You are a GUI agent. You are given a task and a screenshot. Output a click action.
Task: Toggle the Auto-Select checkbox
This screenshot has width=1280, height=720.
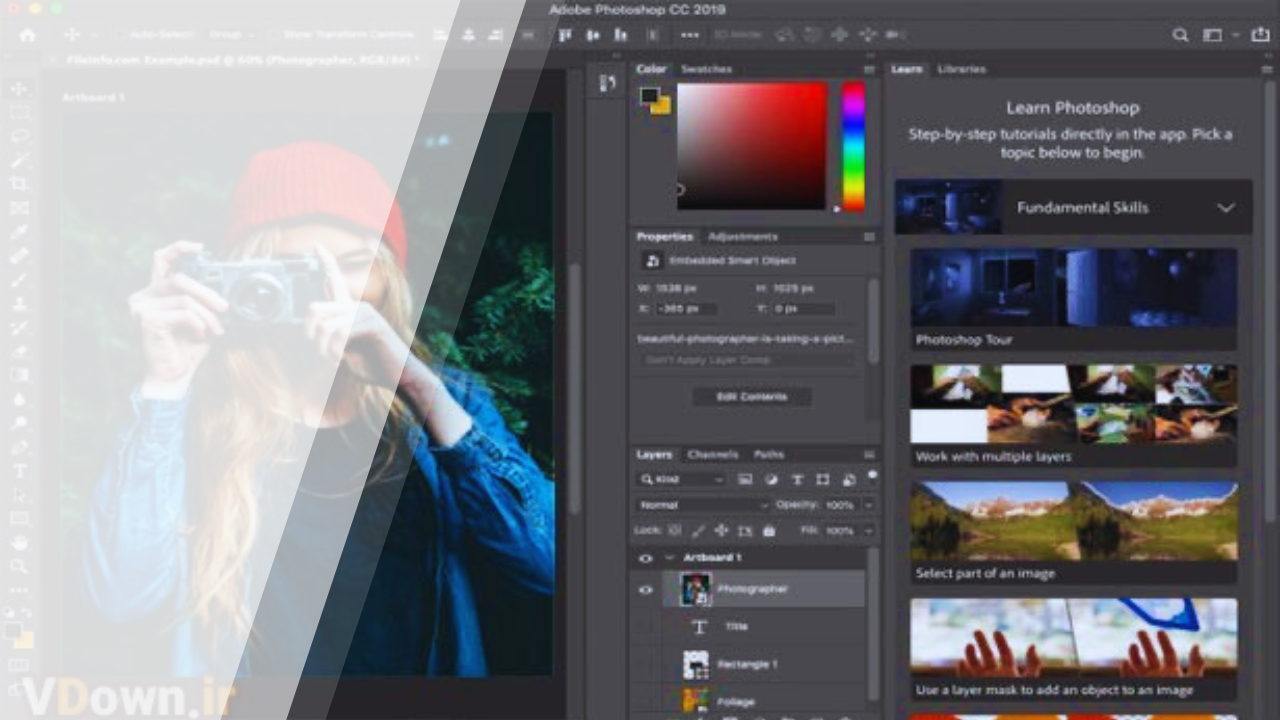click(x=122, y=35)
